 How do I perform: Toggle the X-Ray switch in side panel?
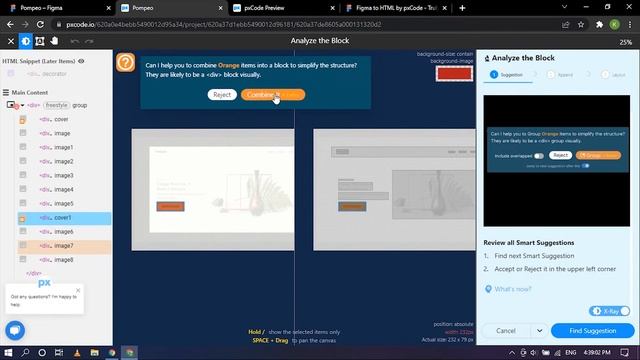click(609, 311)
